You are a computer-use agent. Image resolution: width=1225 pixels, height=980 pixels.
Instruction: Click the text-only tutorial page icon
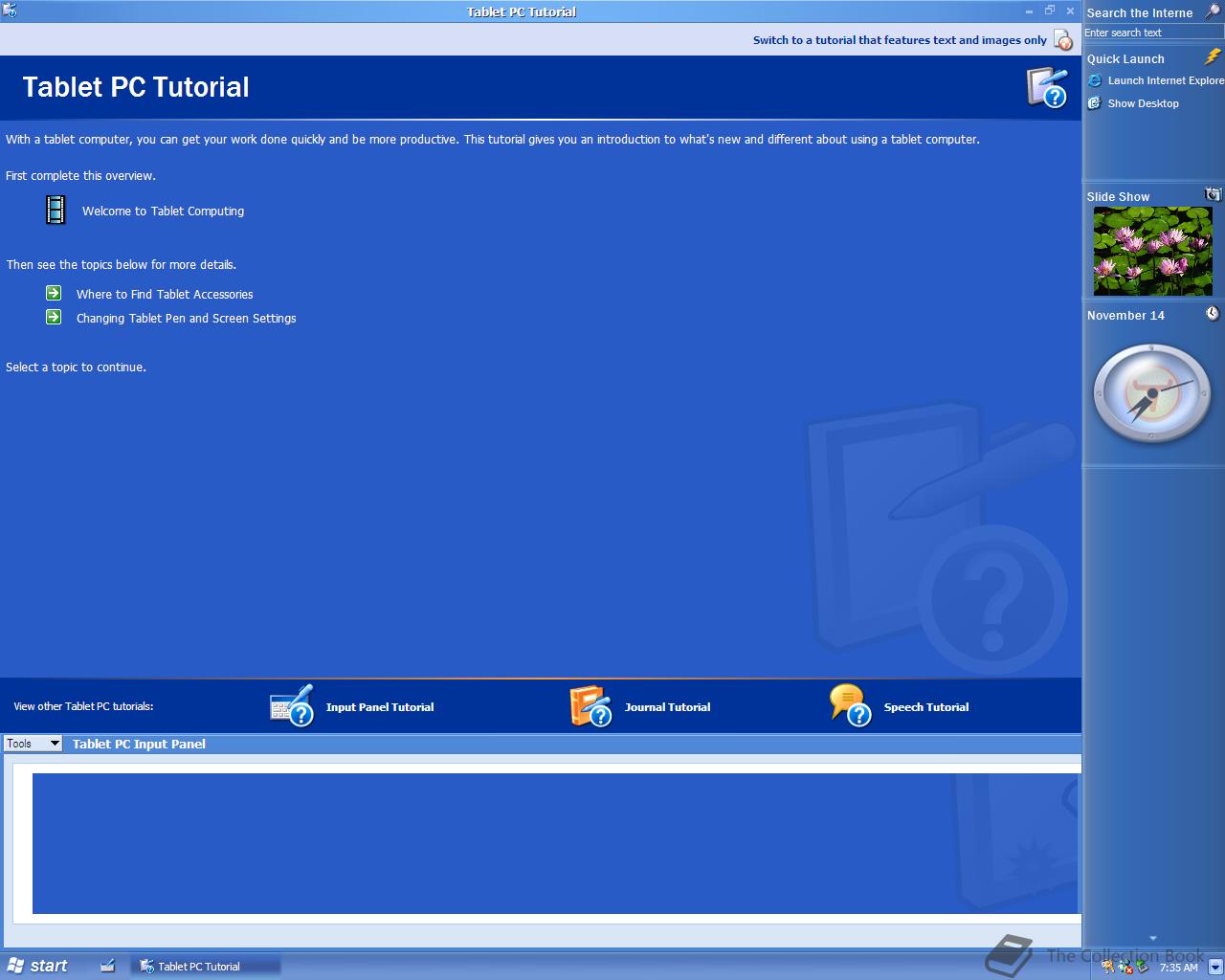pos(1062,40)
